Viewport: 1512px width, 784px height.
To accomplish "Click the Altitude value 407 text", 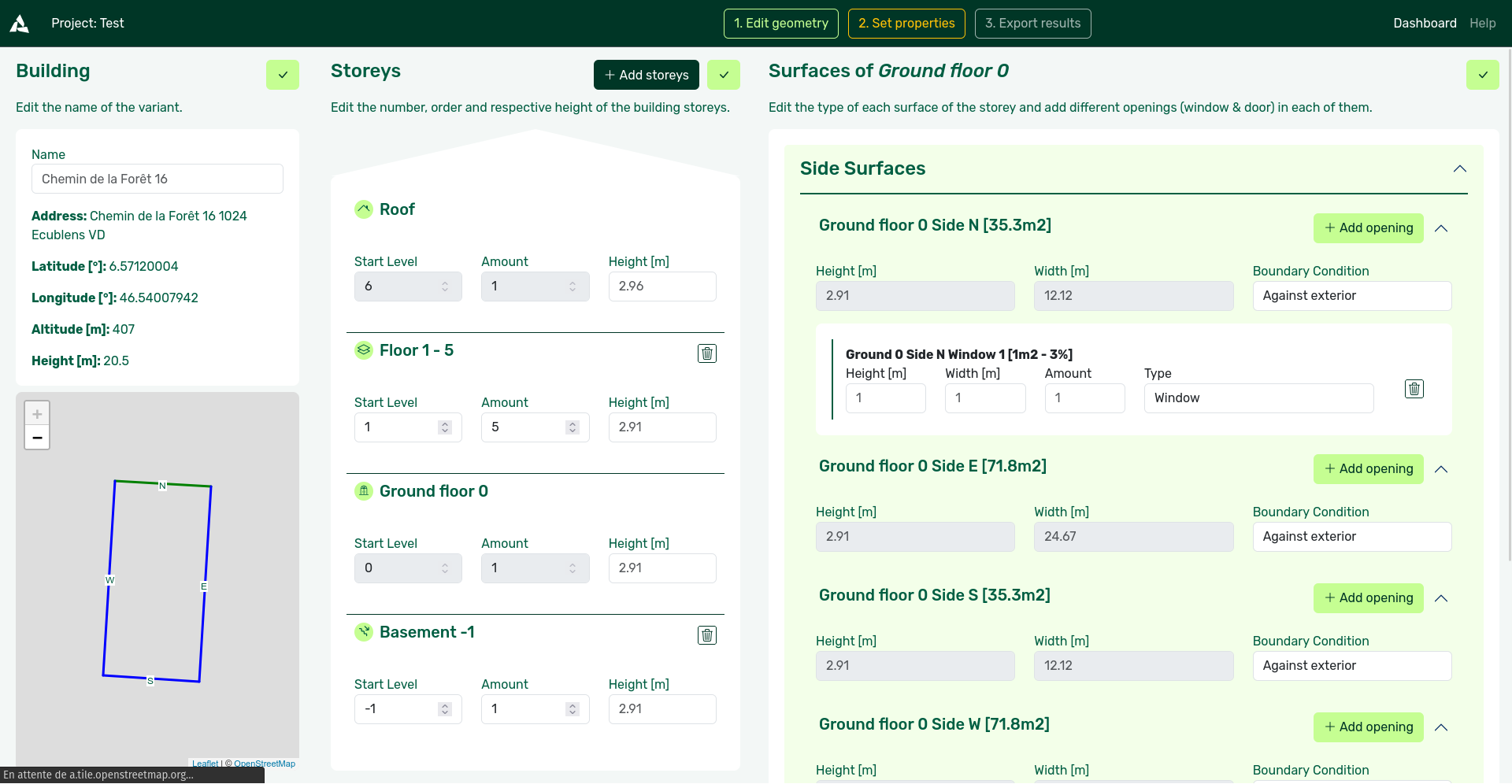I will [x=124, y=329].
